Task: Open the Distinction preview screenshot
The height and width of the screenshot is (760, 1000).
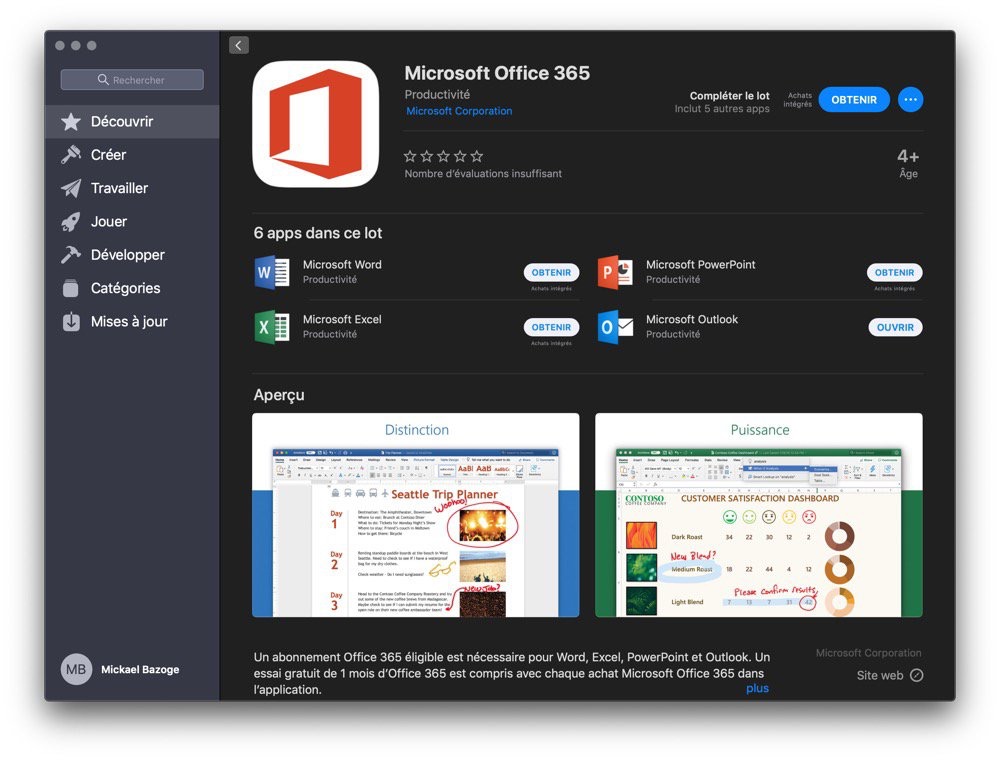Action: click(x=416, y=515)
